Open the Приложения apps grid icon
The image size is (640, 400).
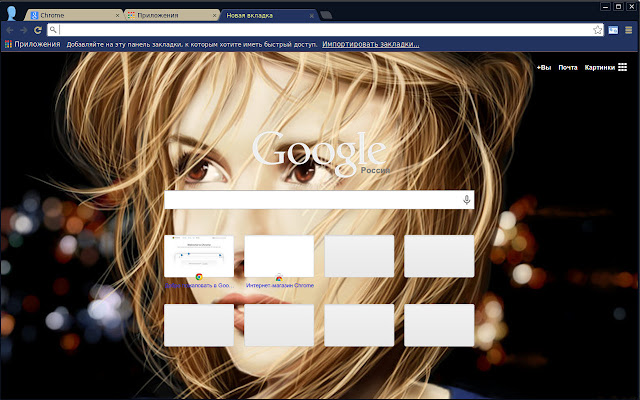8,44
